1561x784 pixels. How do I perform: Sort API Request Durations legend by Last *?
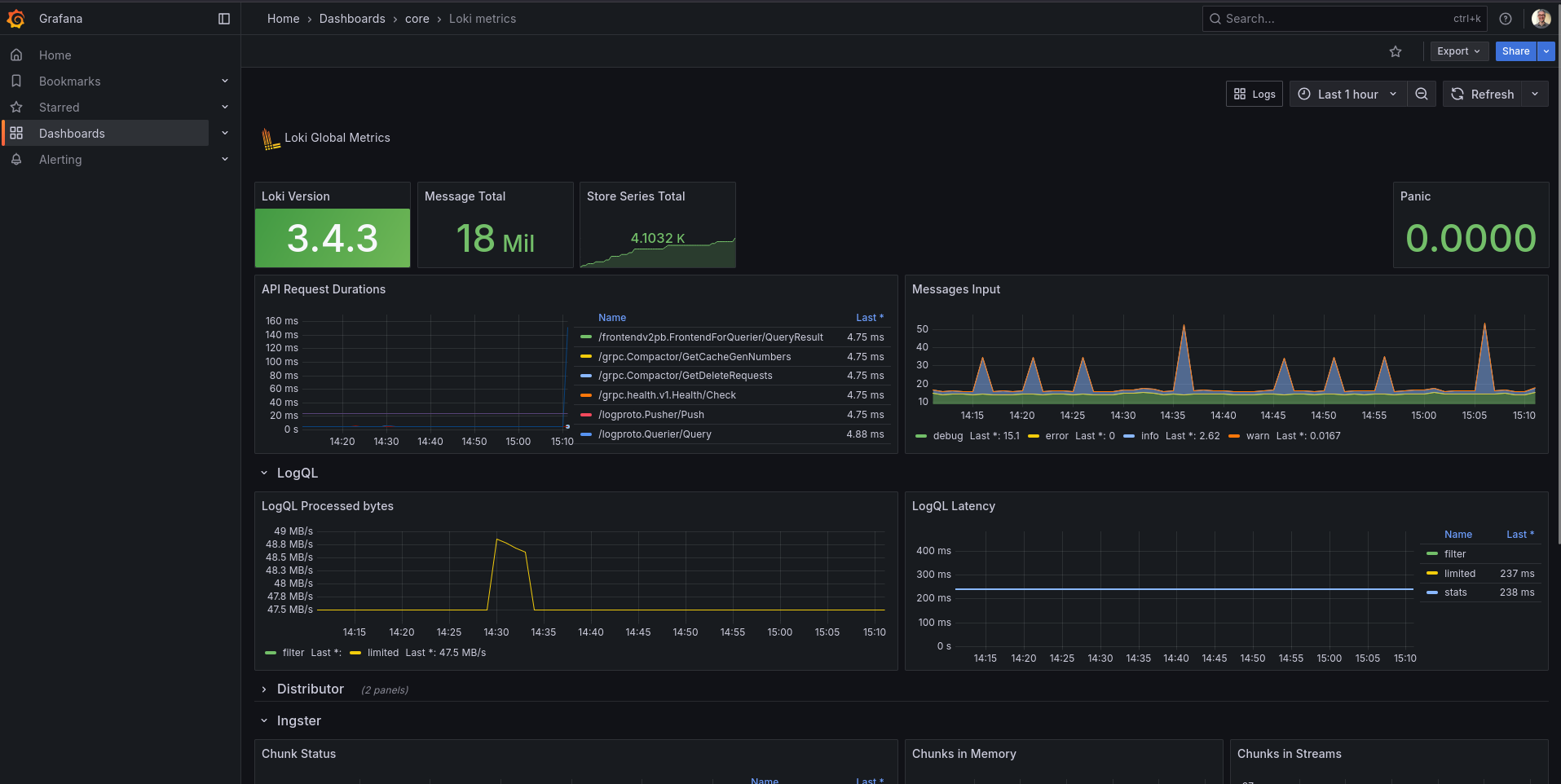click(870, 318)
